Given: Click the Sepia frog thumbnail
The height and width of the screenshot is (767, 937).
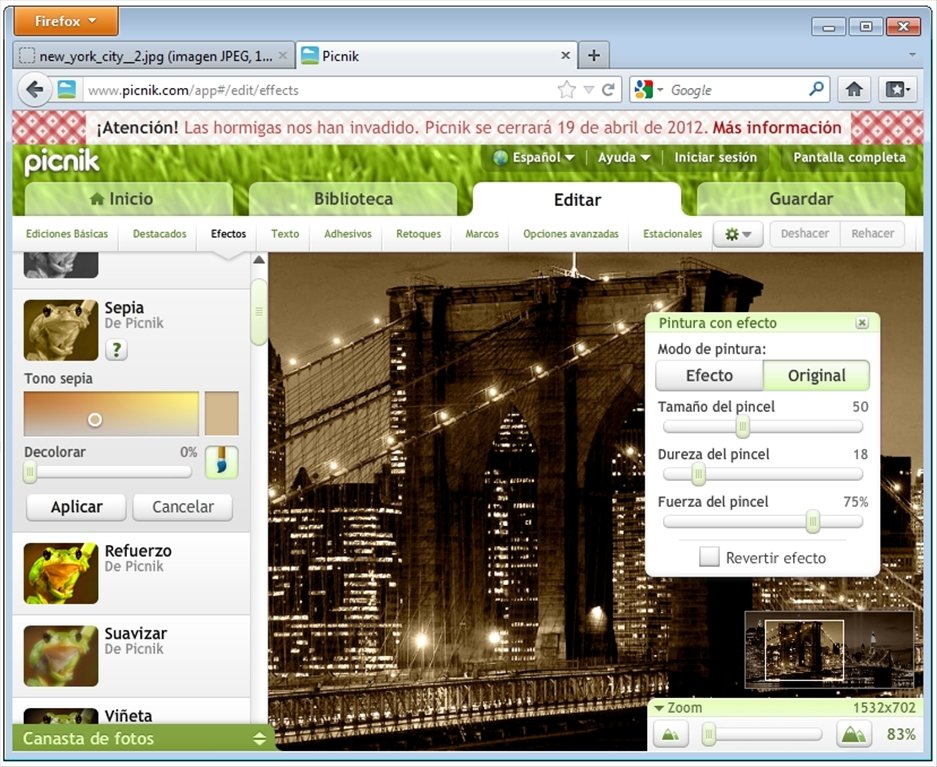Looking at the screenshot, I should click(61, 330).
